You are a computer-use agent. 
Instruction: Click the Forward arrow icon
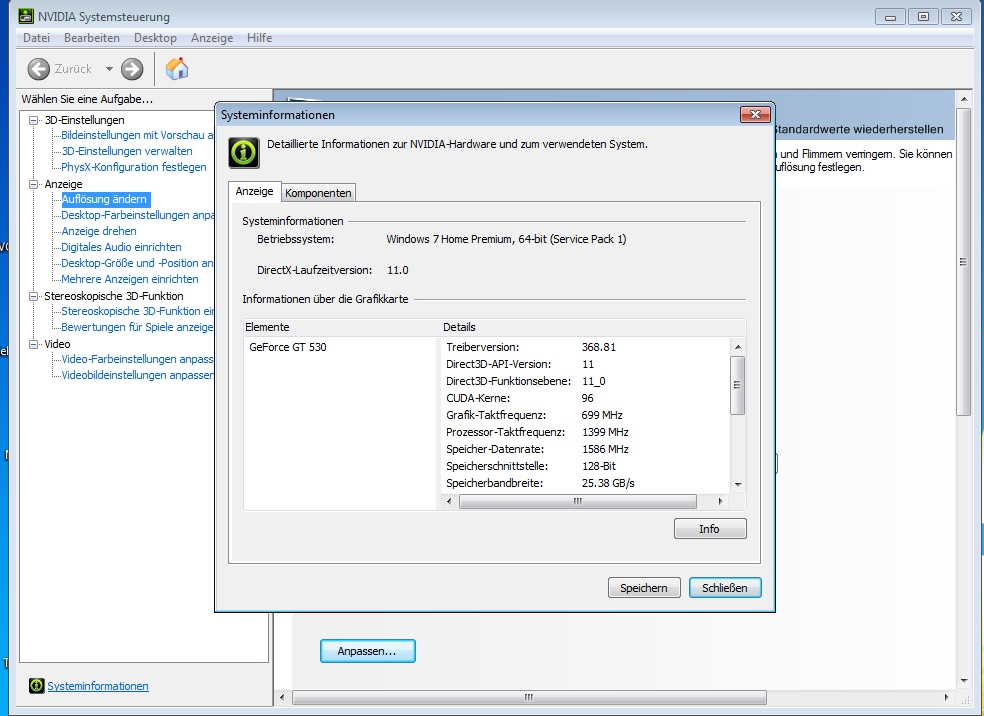(x=132, y=69)
